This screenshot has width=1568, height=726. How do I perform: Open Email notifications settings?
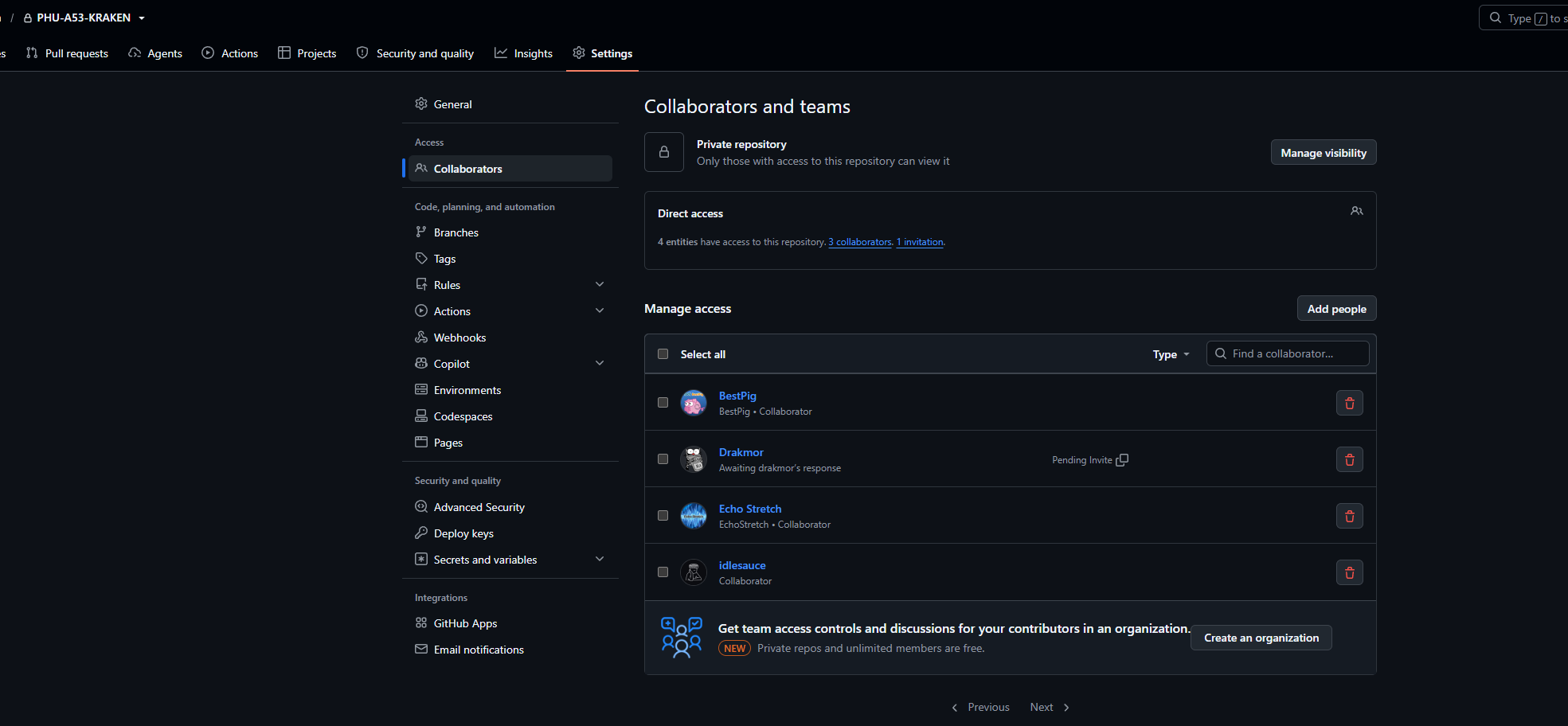(510, 650)
